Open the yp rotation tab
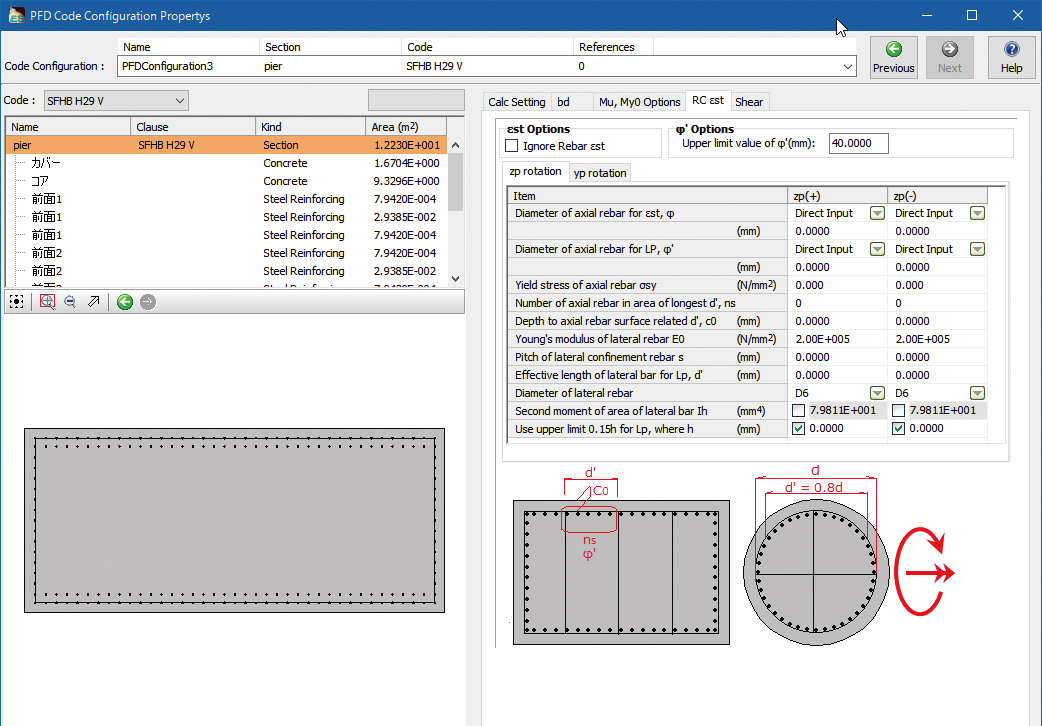1042x726 pixels. (x=600, y=173)
